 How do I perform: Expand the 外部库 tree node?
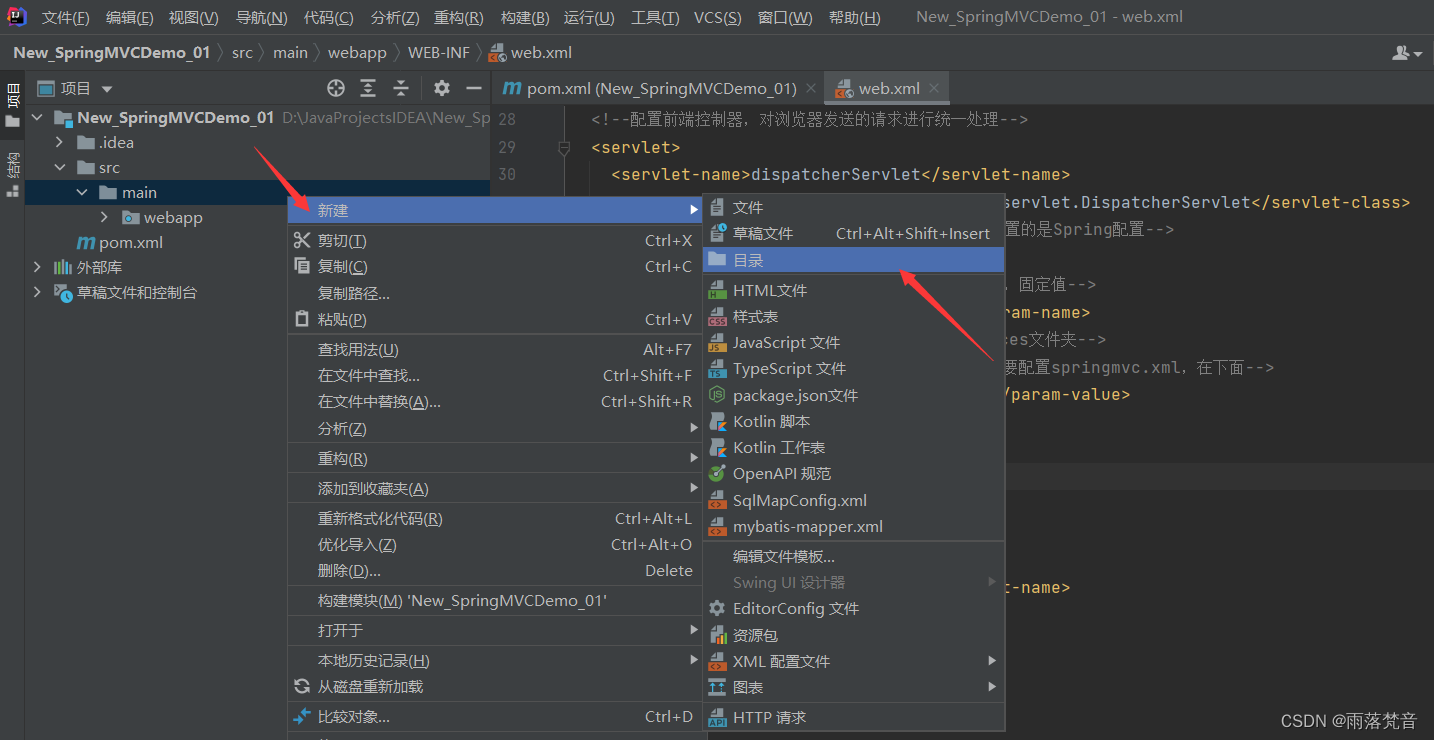[37, 267]
